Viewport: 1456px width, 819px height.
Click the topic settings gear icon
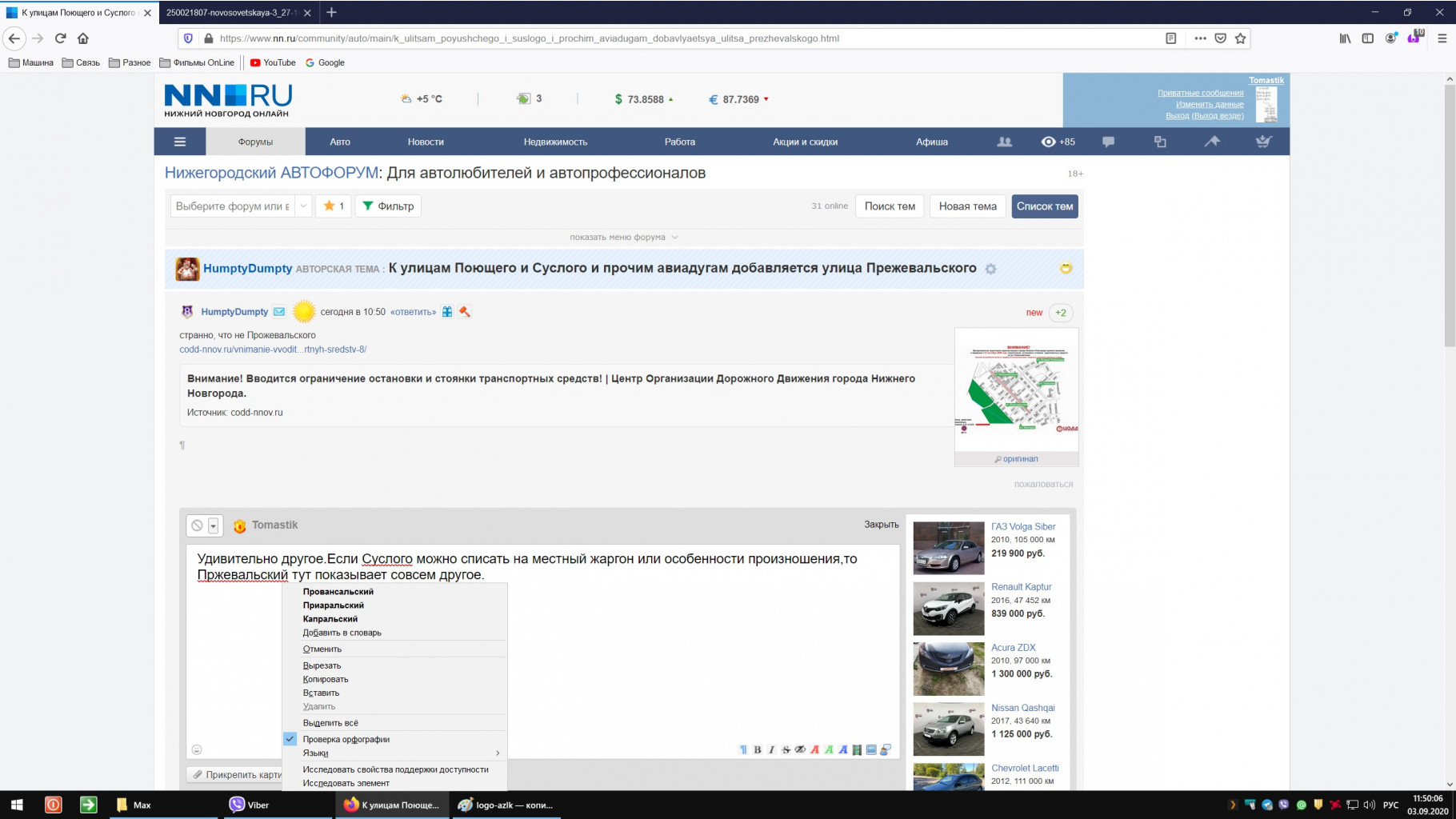pyautogui.click(x=990, y=269)
